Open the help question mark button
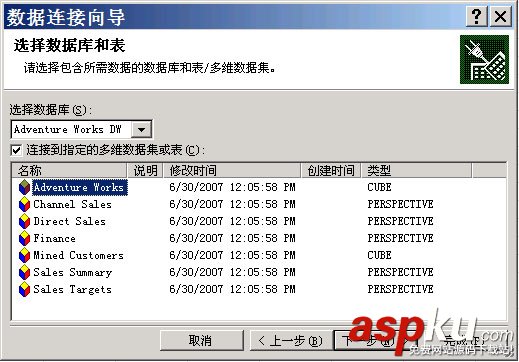The image size is (519, 362). pos(476,16)
